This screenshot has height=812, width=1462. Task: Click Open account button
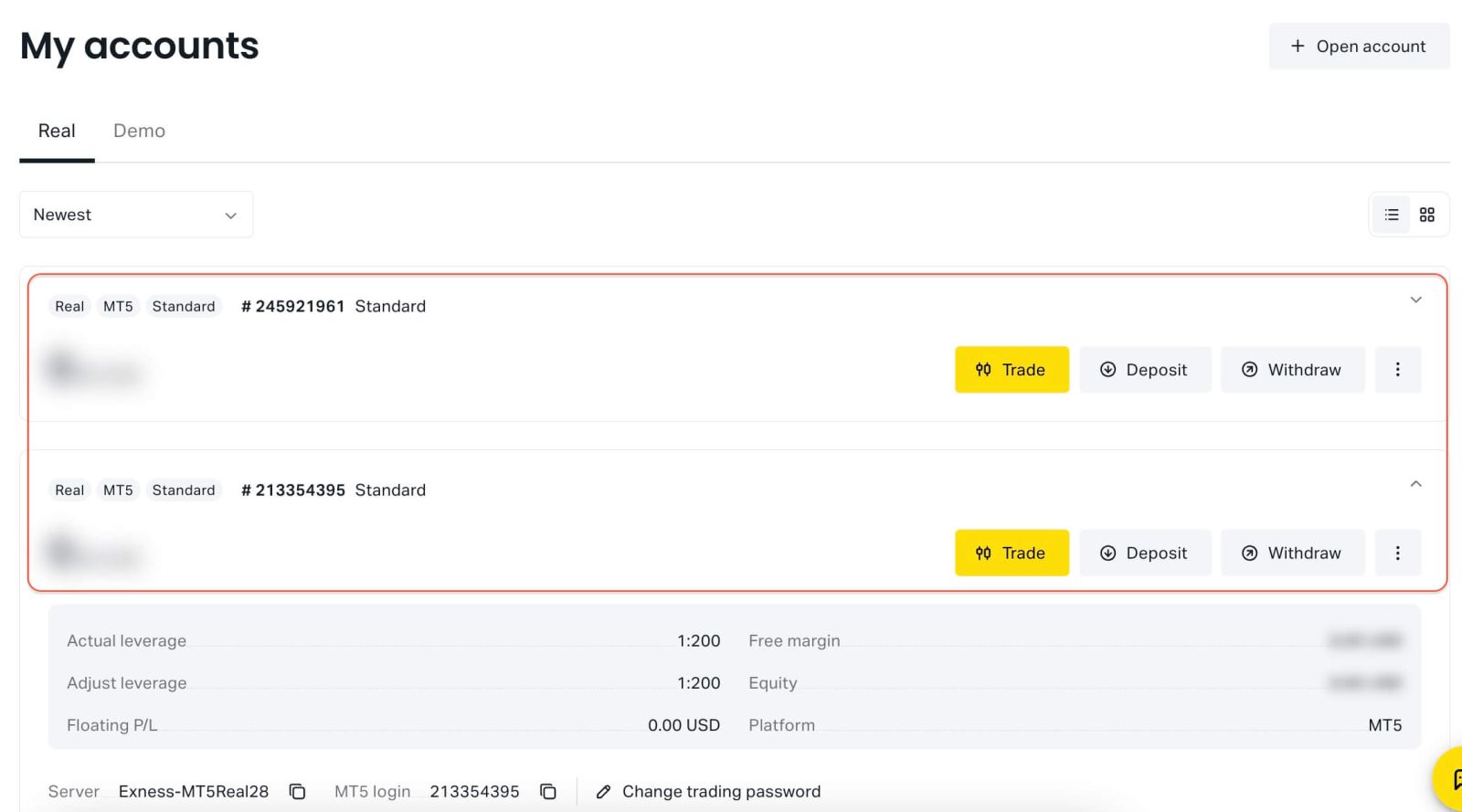coord(1358,47)
